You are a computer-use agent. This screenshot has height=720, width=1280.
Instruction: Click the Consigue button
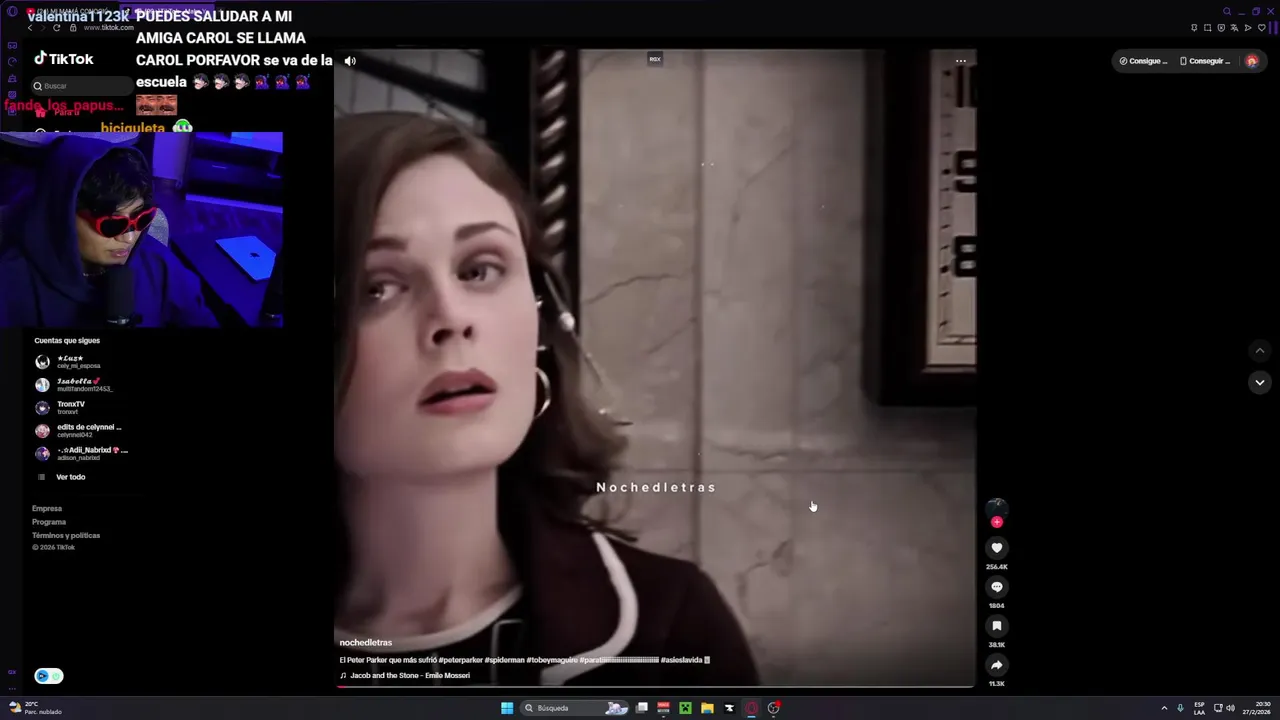click(x=1143, y=61)
